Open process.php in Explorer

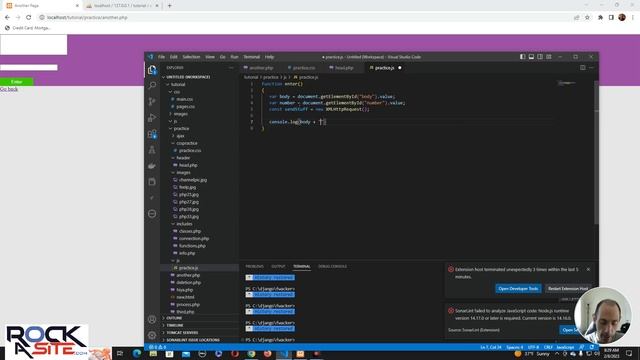pyautogui.click(x=188, y=304)
